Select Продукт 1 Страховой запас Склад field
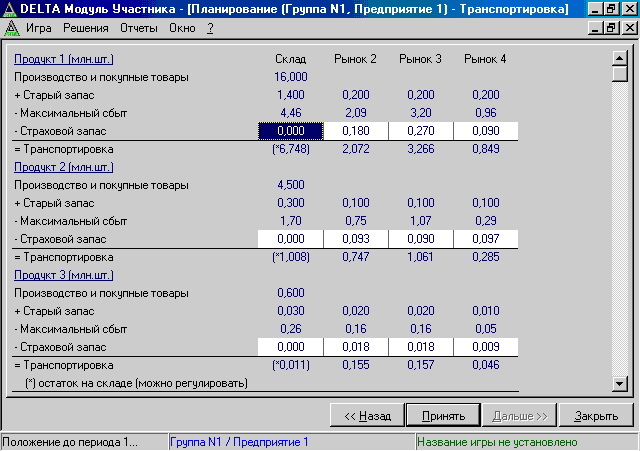Screen dimensions: 640x451 [291, 131]
